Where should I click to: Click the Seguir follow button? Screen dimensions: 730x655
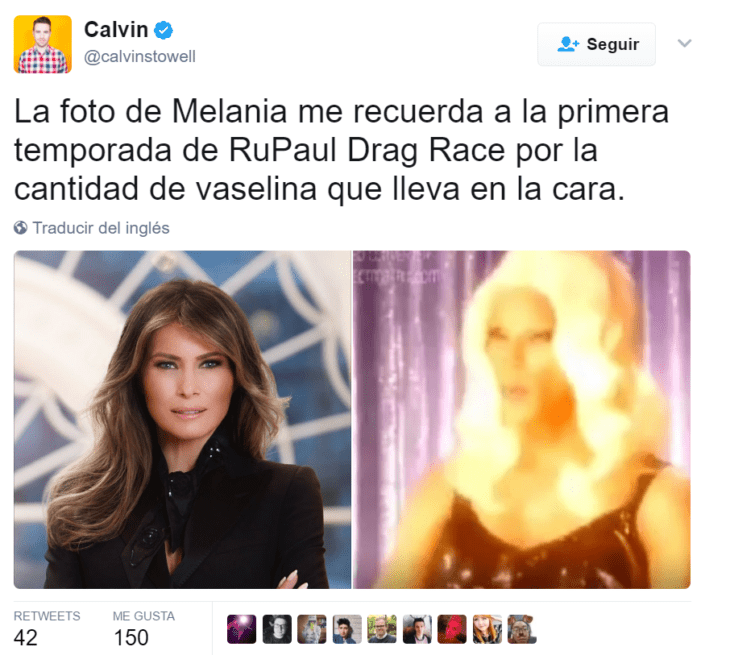pyautogui.click(x=596, y=44)
